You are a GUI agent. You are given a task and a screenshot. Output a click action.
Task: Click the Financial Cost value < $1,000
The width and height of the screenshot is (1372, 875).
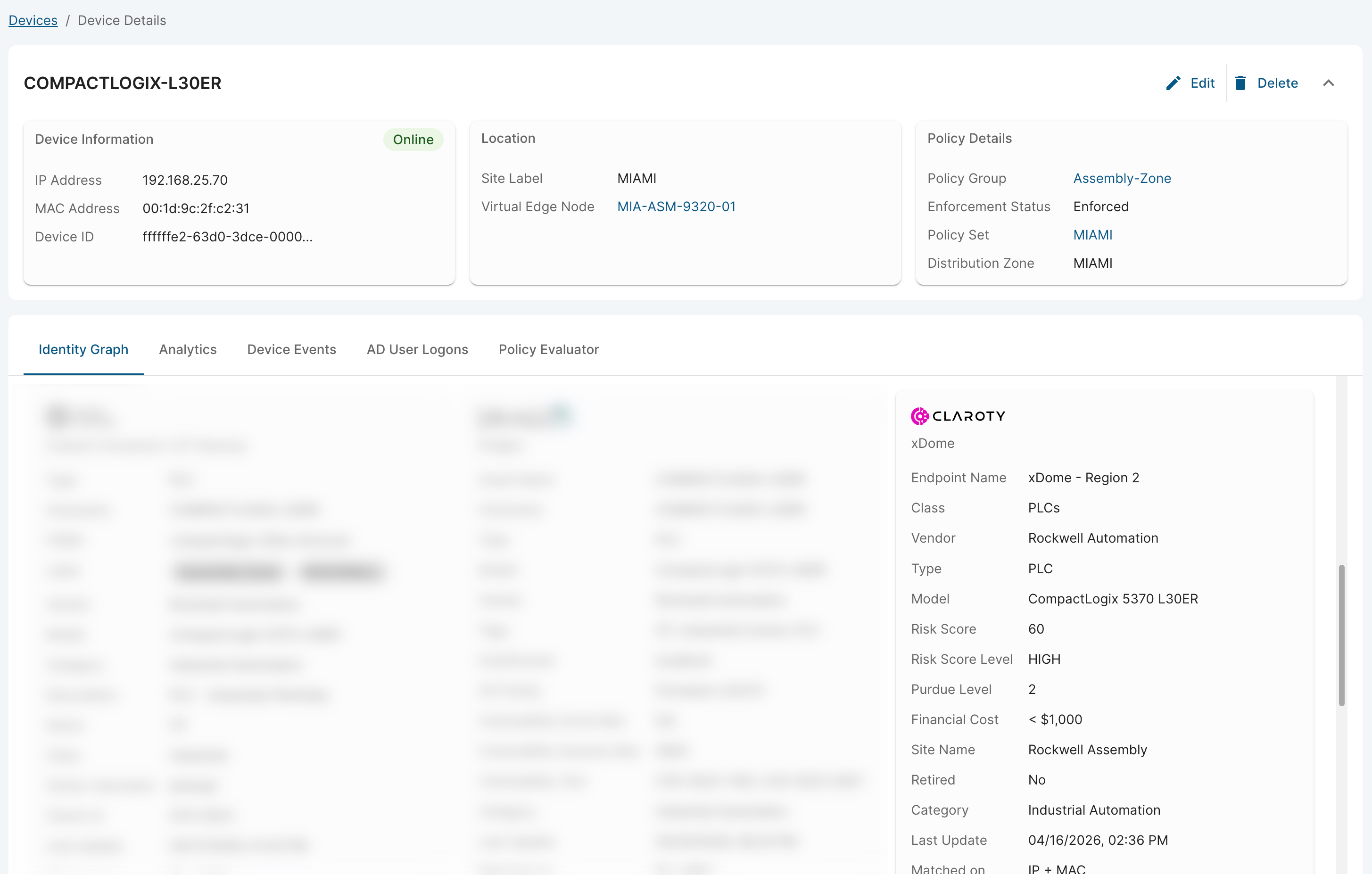[1055, 719]
